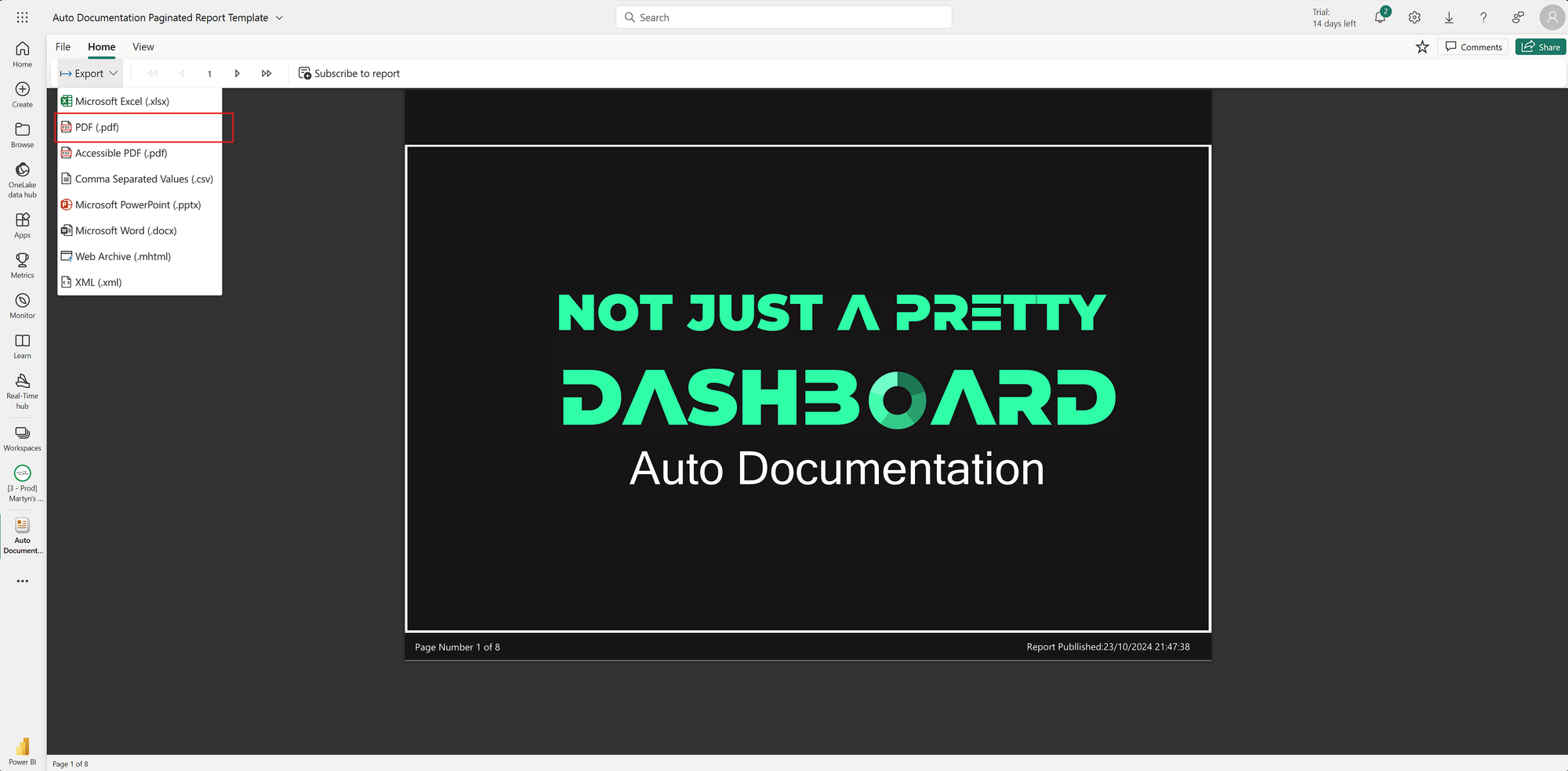The height and width of the screenshot is (771, 1568).
Task: Expand the report title dropdown chevron
Action: 279,18
